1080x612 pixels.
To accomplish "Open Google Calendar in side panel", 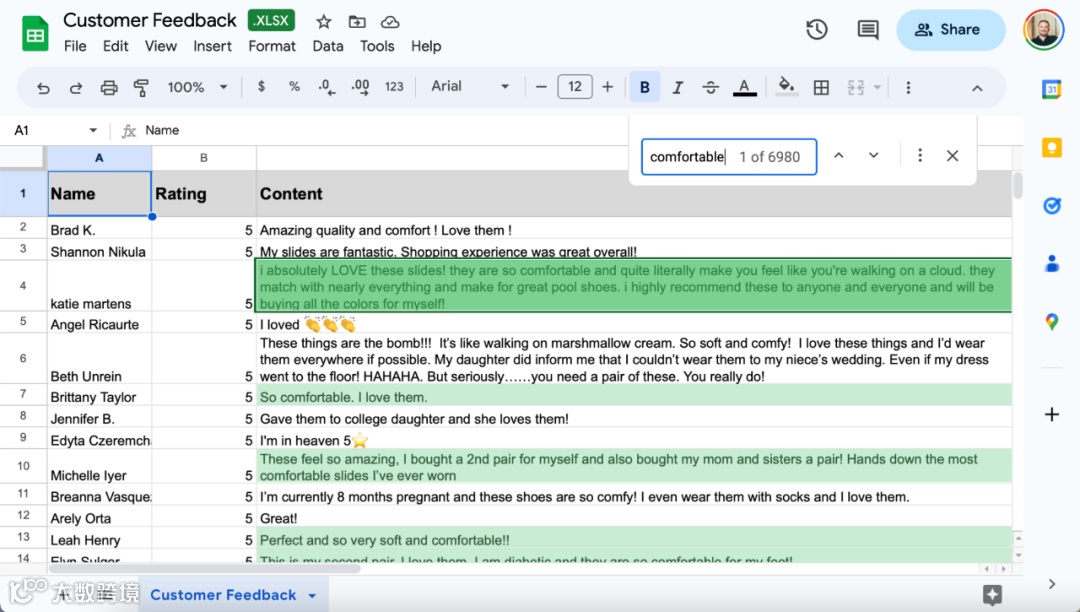I will click(1052, 89).
